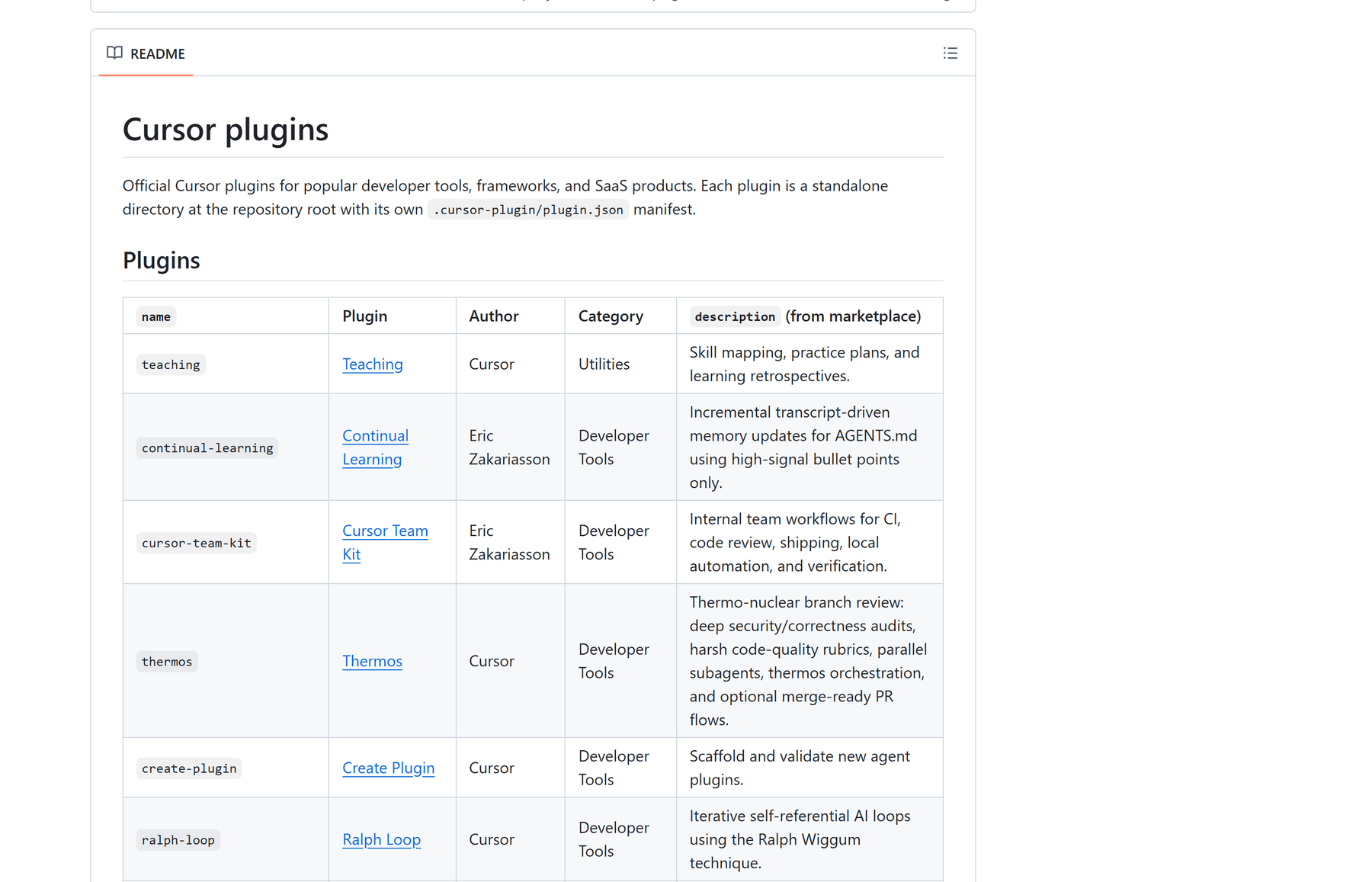1372x882 pixels.
Task: Select the README tab
Action: click(x=146, y=53)
